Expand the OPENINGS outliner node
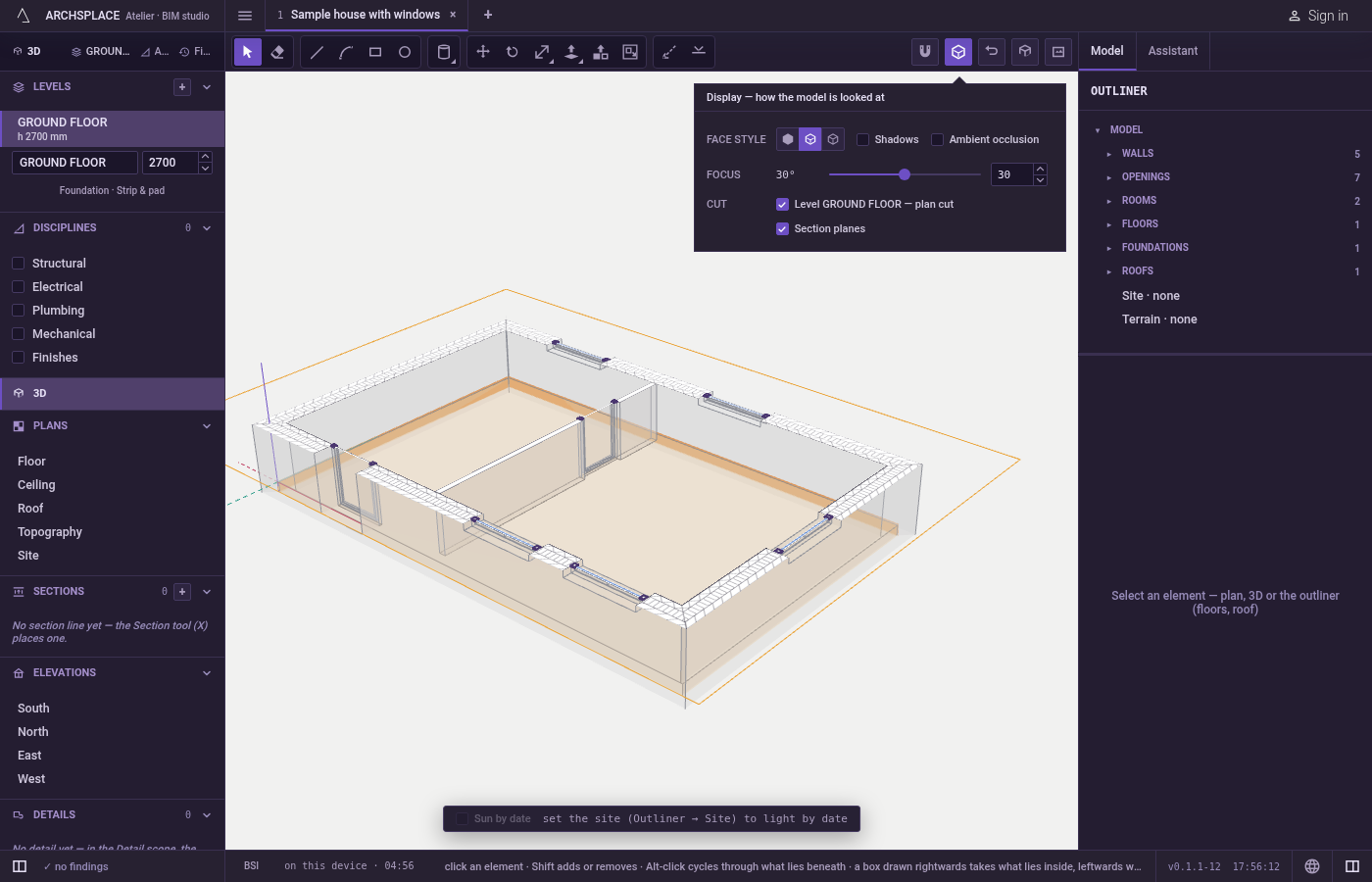The image size is (1372, 882). pos(1109,177)
